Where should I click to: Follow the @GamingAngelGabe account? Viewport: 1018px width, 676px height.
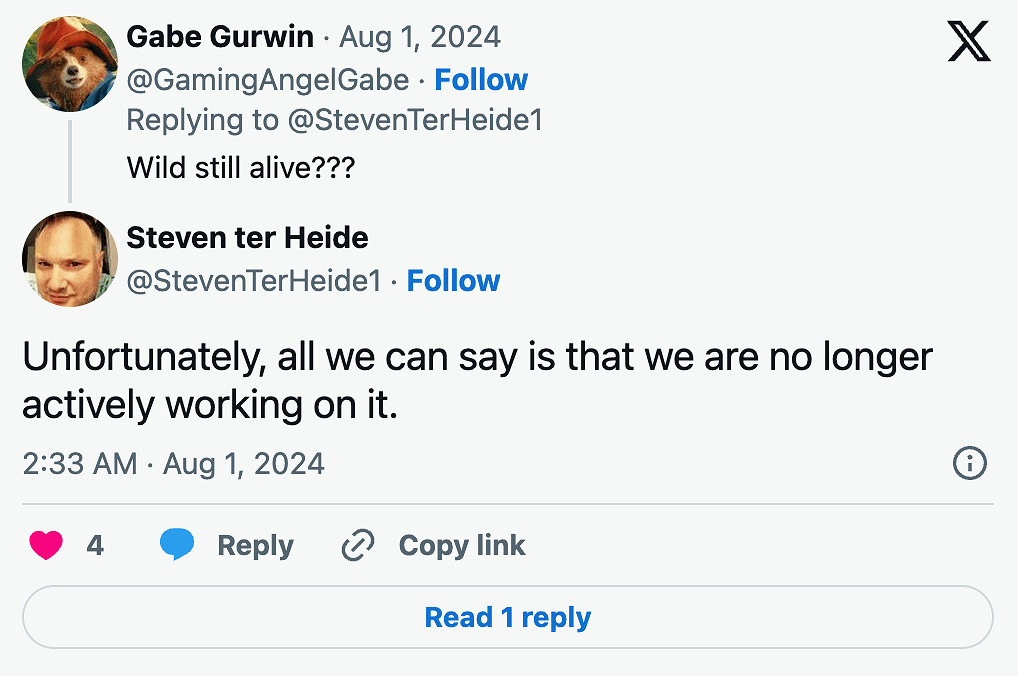481,80
